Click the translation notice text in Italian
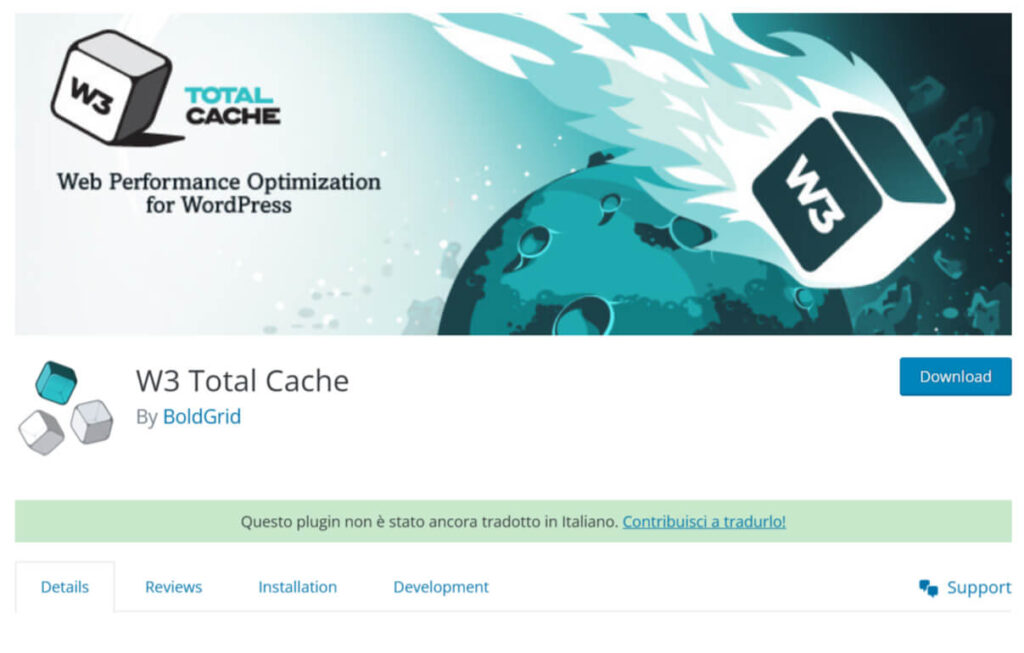 coord(429,521)
